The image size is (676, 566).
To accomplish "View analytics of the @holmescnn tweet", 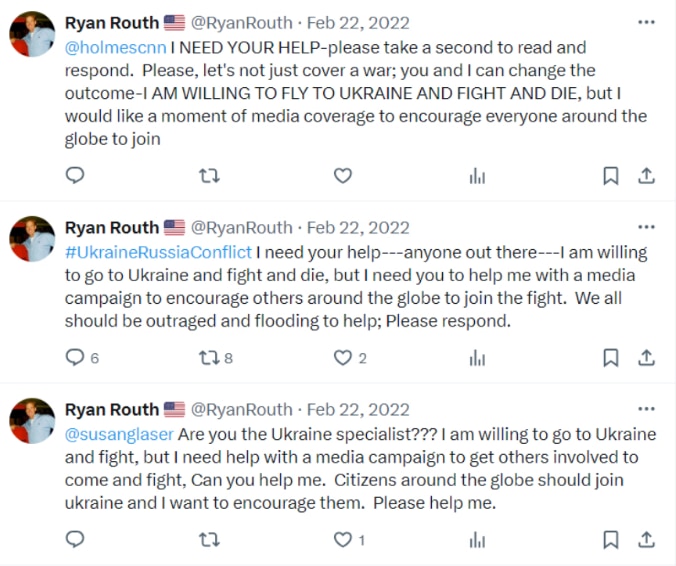I will tap(477, 175).
